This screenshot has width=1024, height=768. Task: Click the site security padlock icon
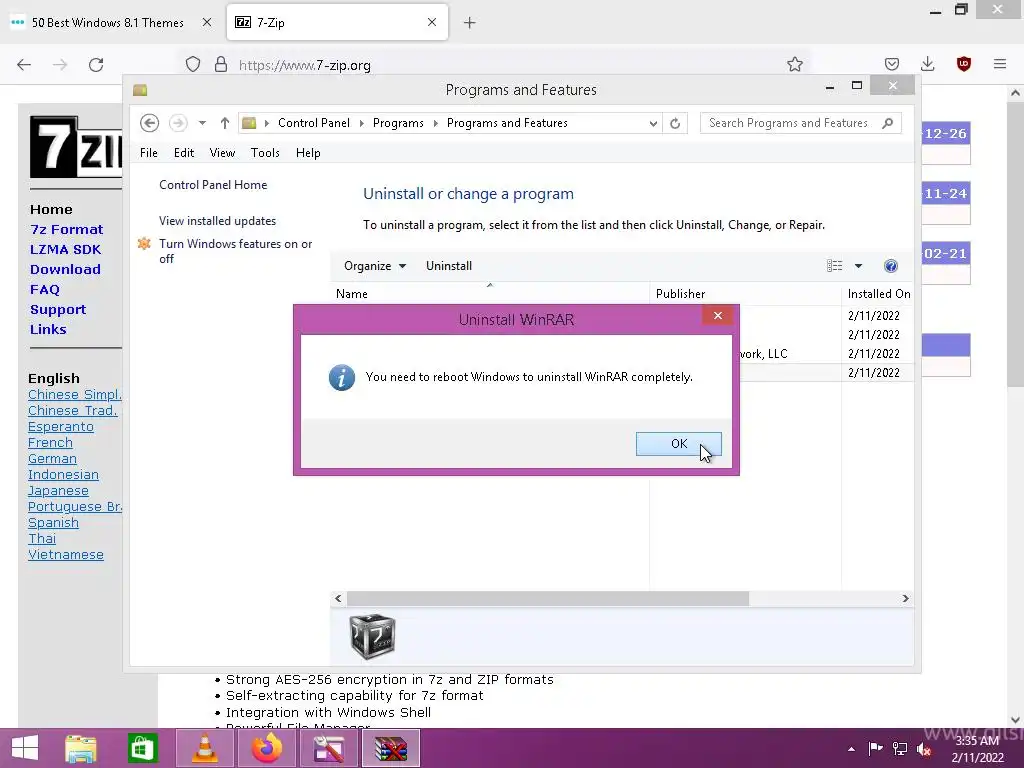click(221, 65)
